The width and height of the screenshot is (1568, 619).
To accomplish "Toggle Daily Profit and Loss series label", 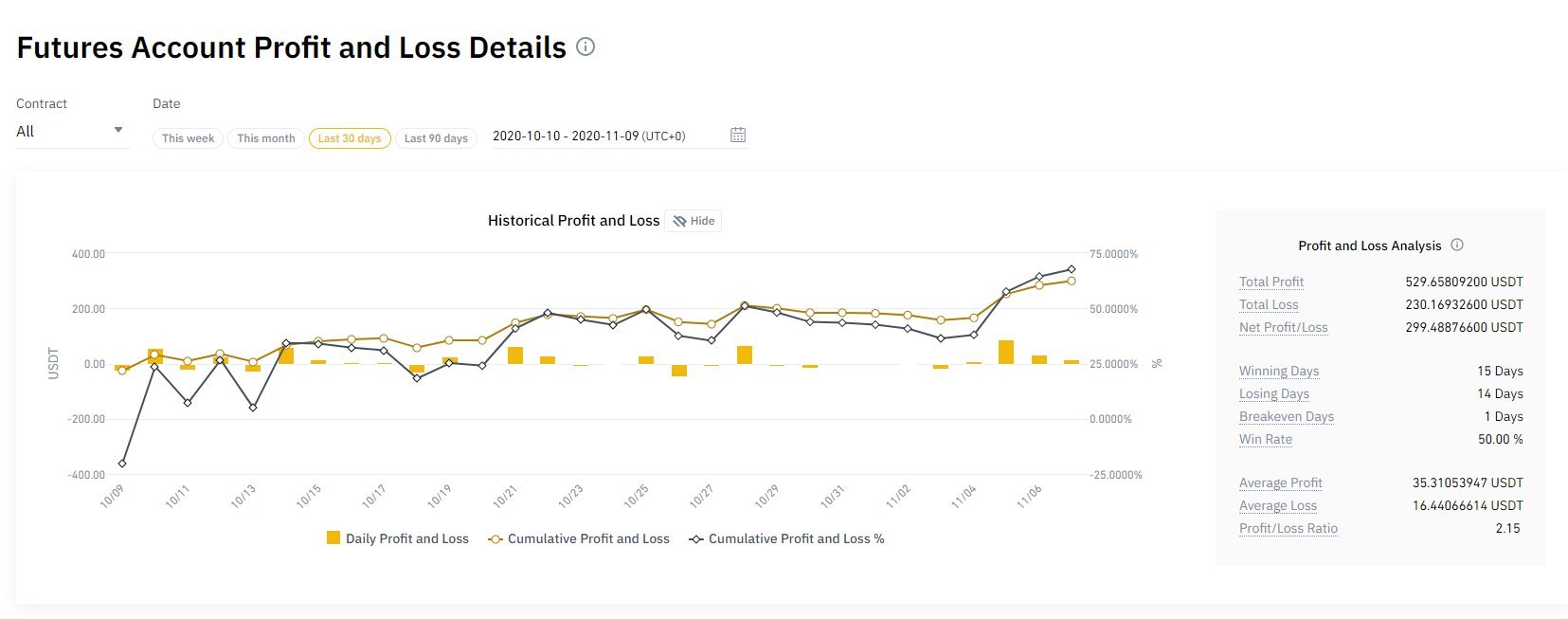I will 407,538.
